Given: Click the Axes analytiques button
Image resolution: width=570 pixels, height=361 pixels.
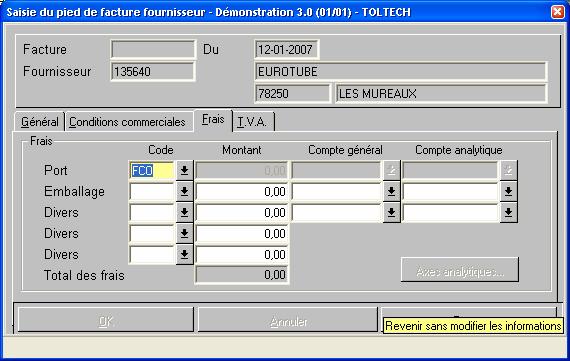Looking at the screenshot, I should pyautogui.click(x=459, y=270).
